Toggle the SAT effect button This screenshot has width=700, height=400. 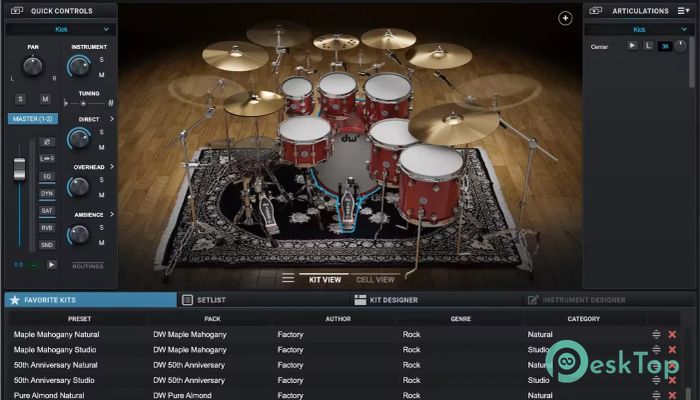(x=47, y=210)
